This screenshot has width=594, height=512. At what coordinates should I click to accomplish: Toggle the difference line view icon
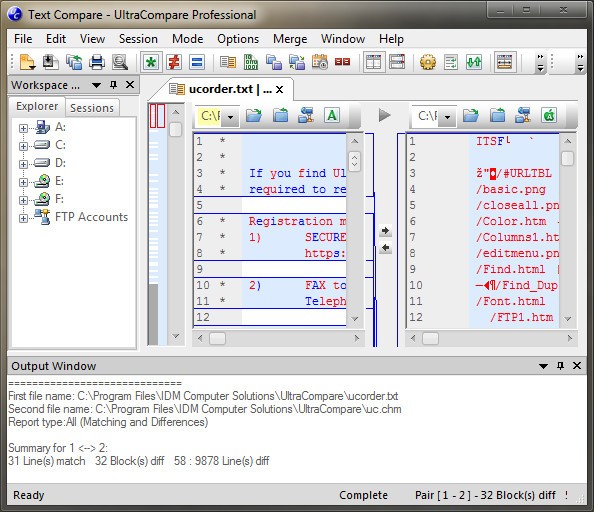point(505,62)
